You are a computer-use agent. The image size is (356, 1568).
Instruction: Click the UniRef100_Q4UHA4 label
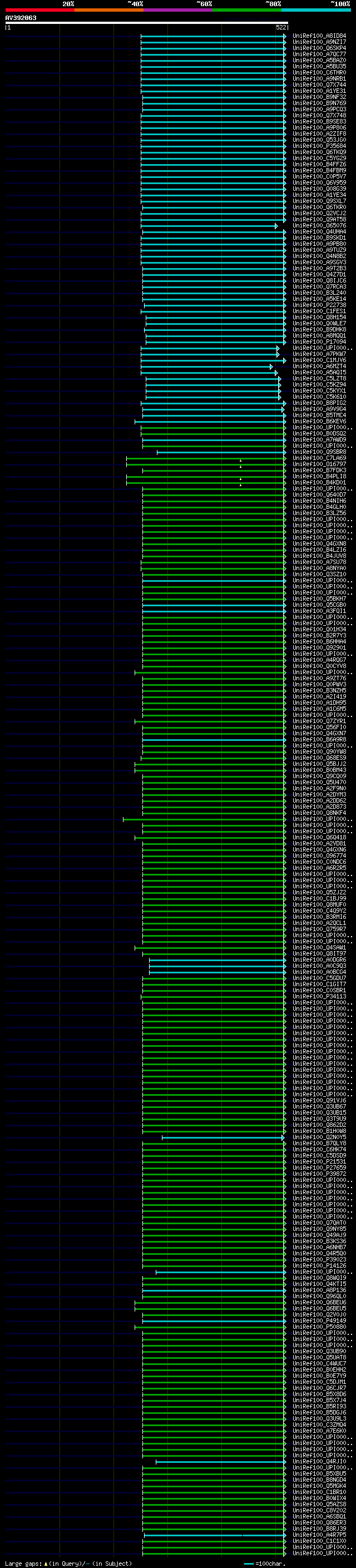point(319,231)
